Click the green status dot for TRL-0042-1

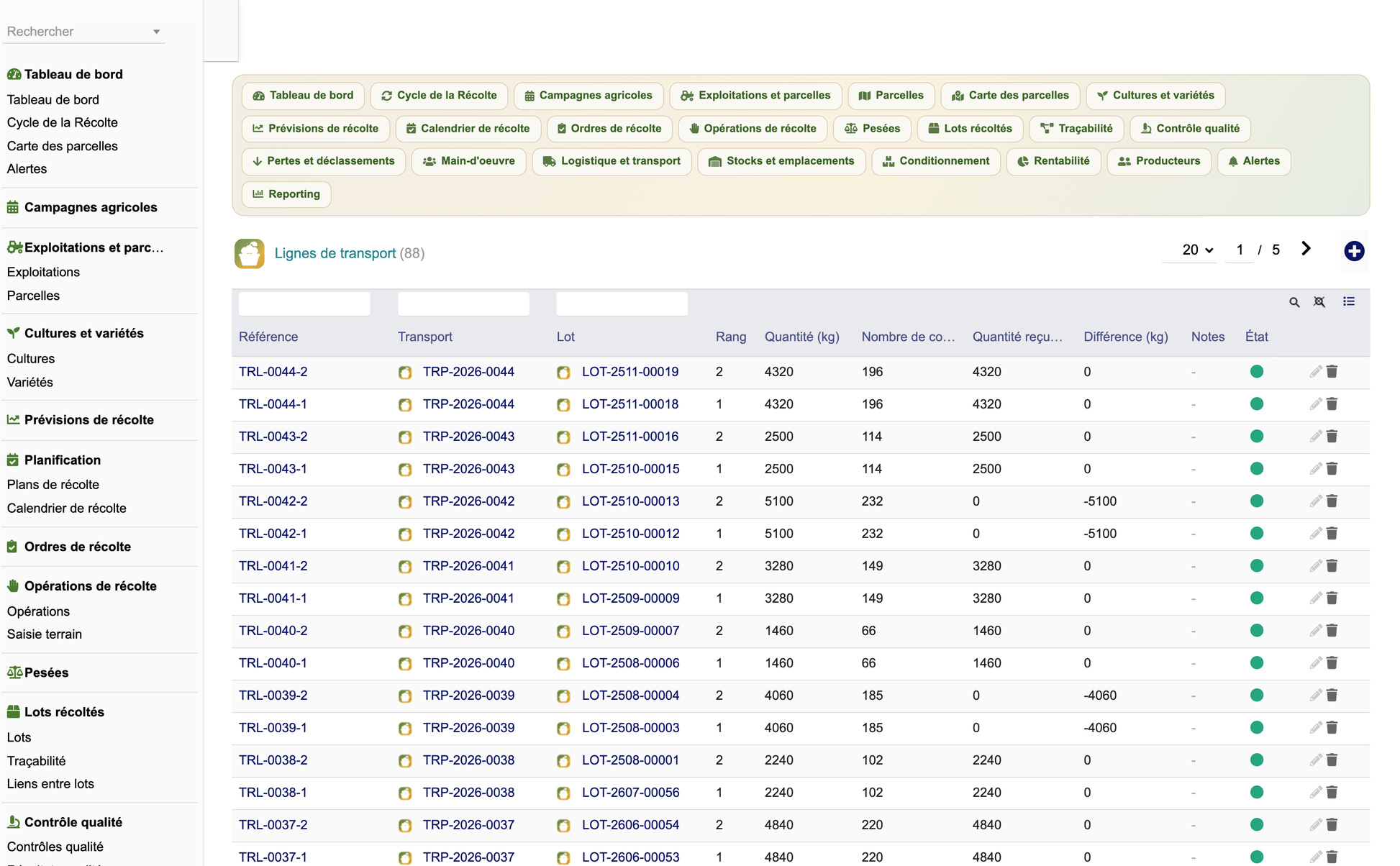[1257, 534]
